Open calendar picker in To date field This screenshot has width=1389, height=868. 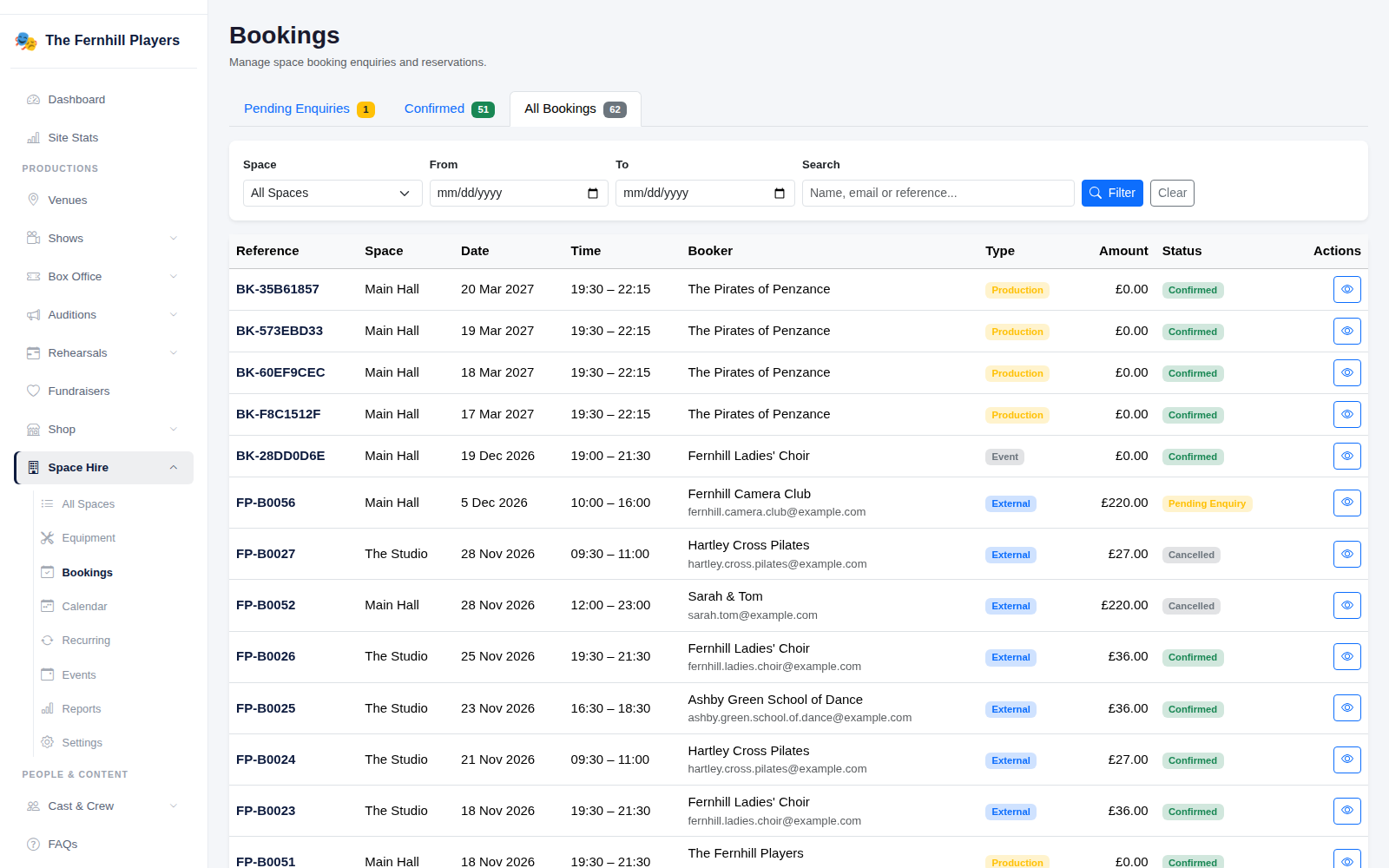[780, 194]
